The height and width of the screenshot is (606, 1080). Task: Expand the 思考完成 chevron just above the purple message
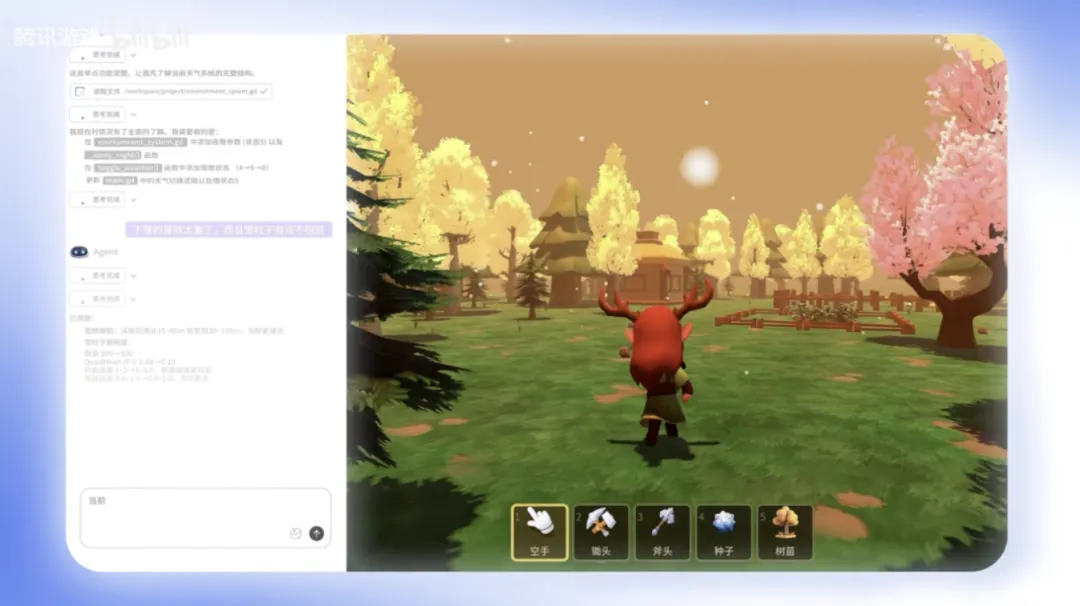coord(133,200)
